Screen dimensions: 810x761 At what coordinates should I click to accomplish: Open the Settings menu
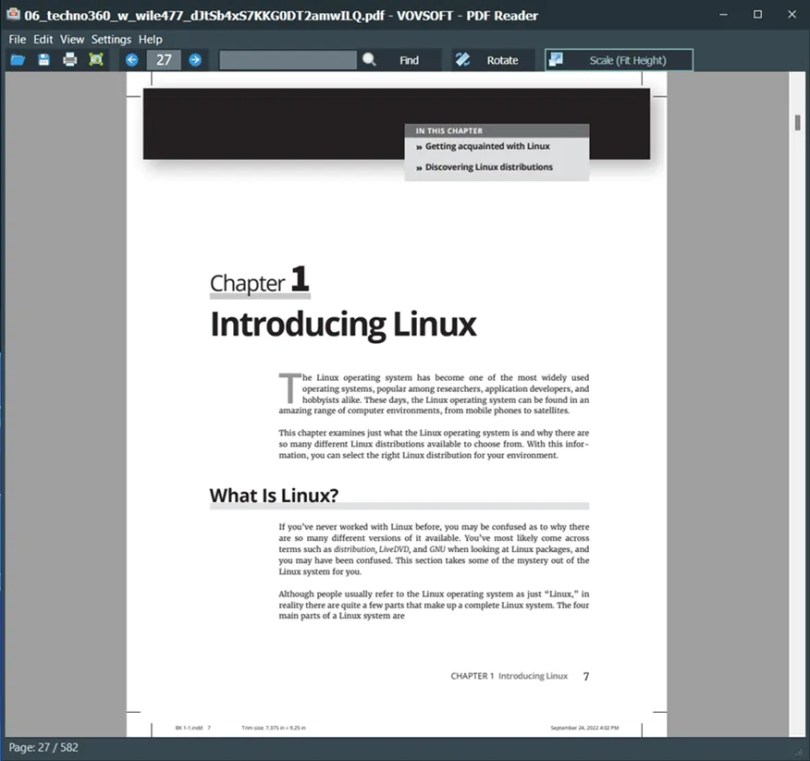[111, 39]
